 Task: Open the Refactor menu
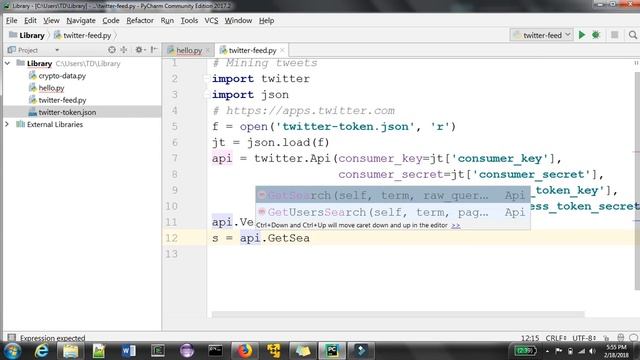click(140, 20)
